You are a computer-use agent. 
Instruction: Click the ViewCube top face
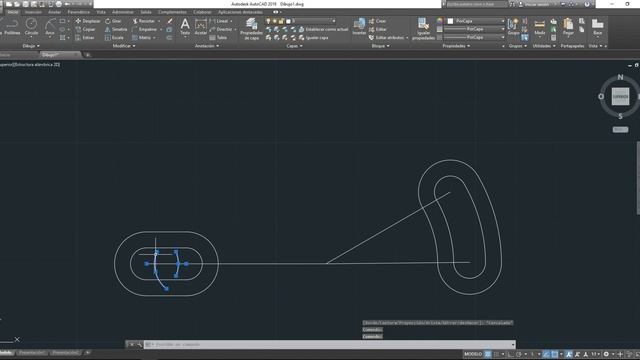[620, 97]
